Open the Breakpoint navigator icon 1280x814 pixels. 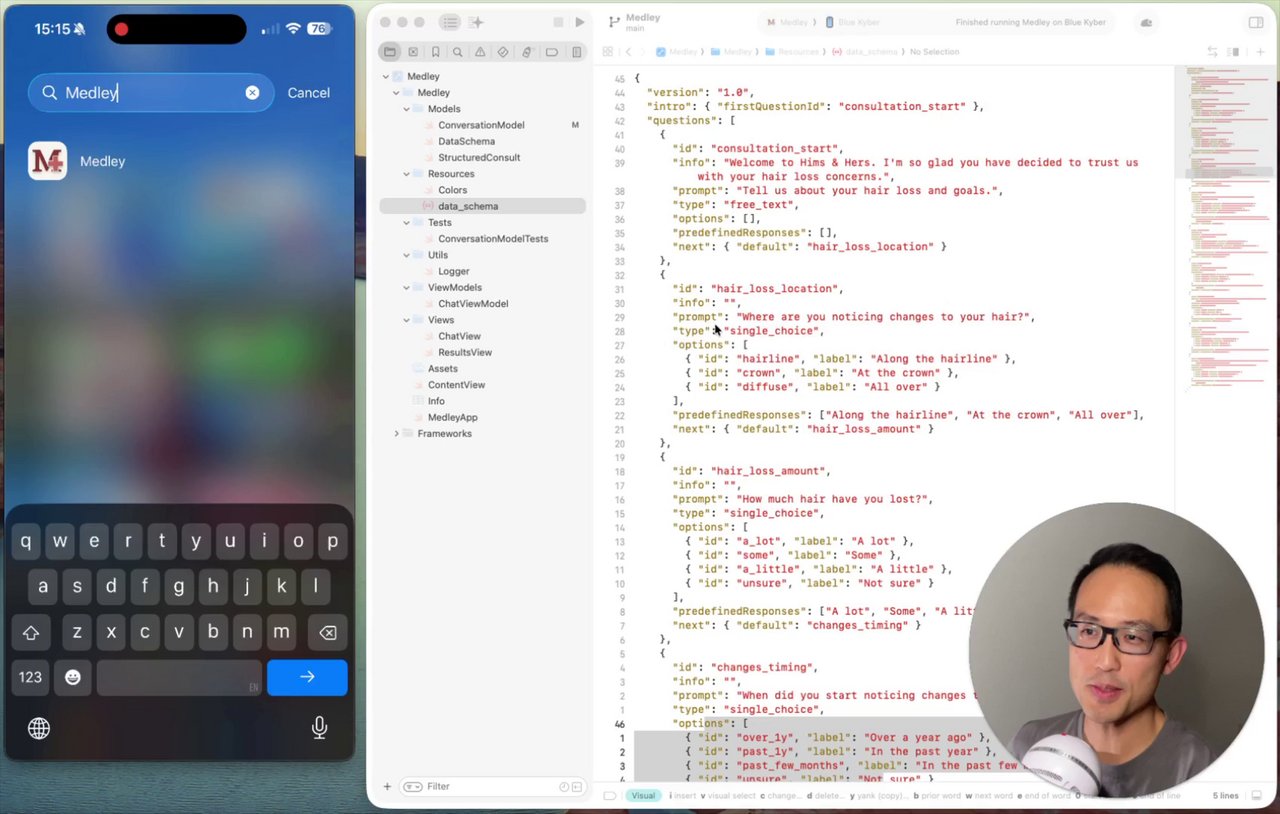click(552, 52)
